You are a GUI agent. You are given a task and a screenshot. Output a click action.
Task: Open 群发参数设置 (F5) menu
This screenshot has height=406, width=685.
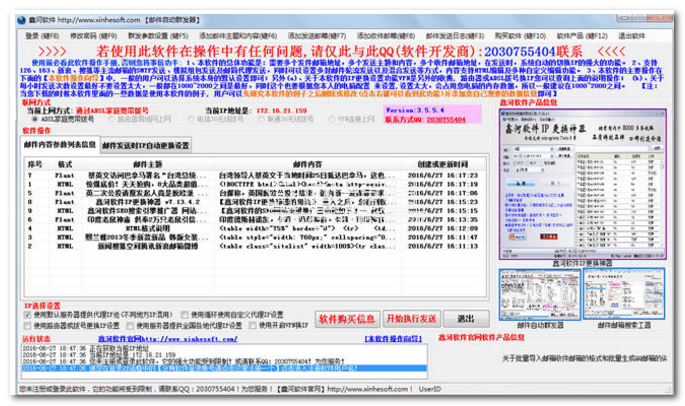click(x=158, y=36)
